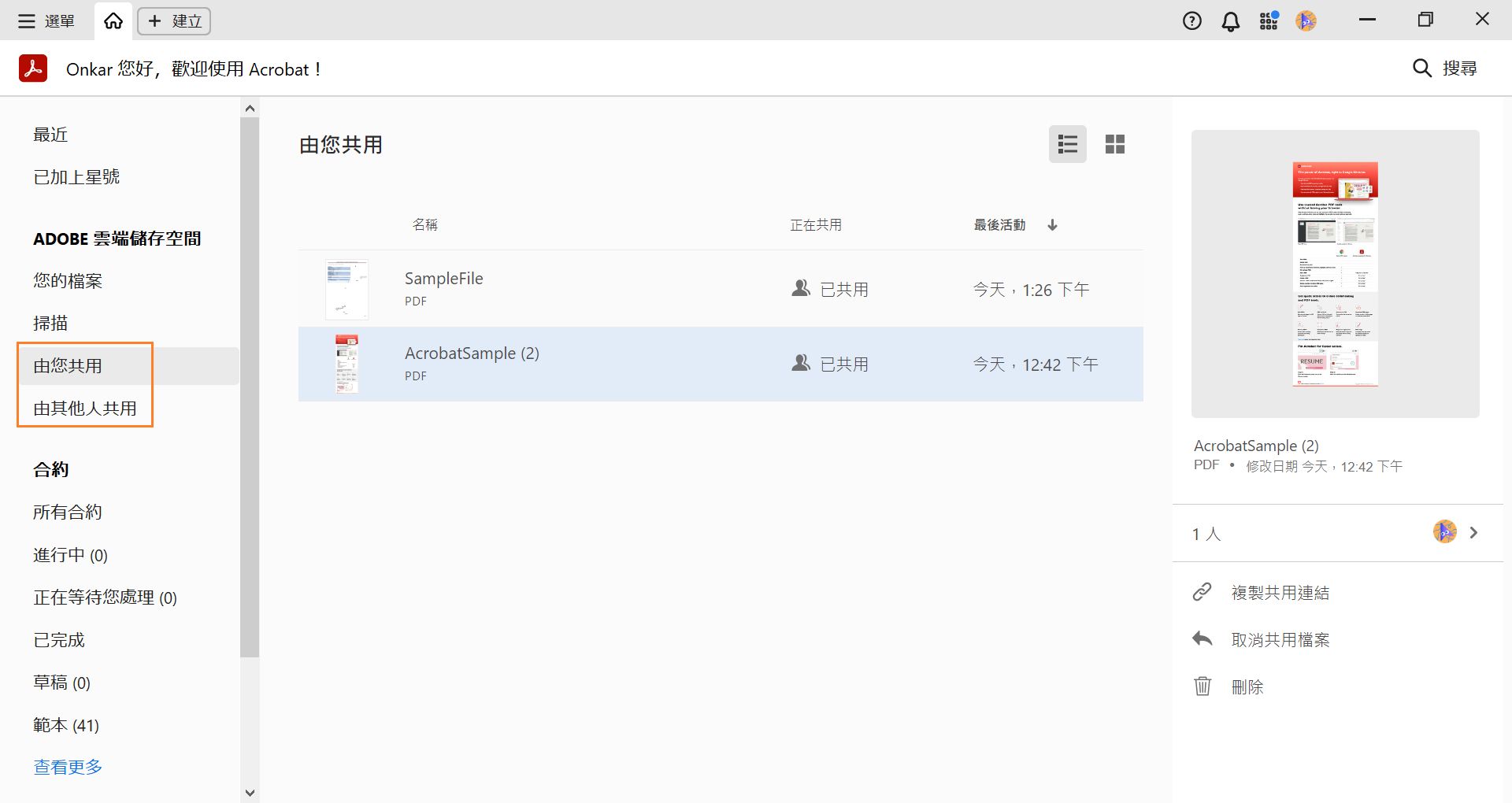Click the trash can icon
Image resolution: width=1512 pixels, height=803 pixels.
[1203, 686]
